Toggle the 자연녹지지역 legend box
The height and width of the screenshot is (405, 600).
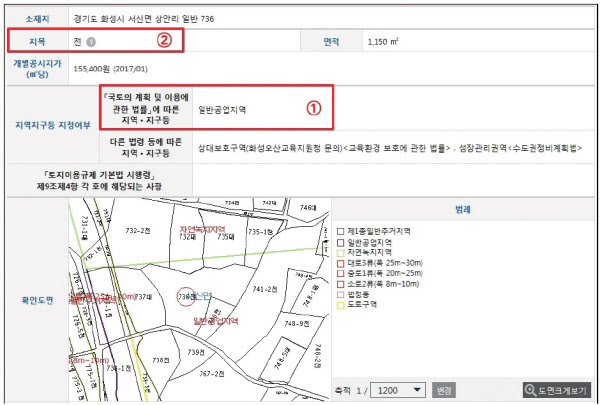[341, 252]
